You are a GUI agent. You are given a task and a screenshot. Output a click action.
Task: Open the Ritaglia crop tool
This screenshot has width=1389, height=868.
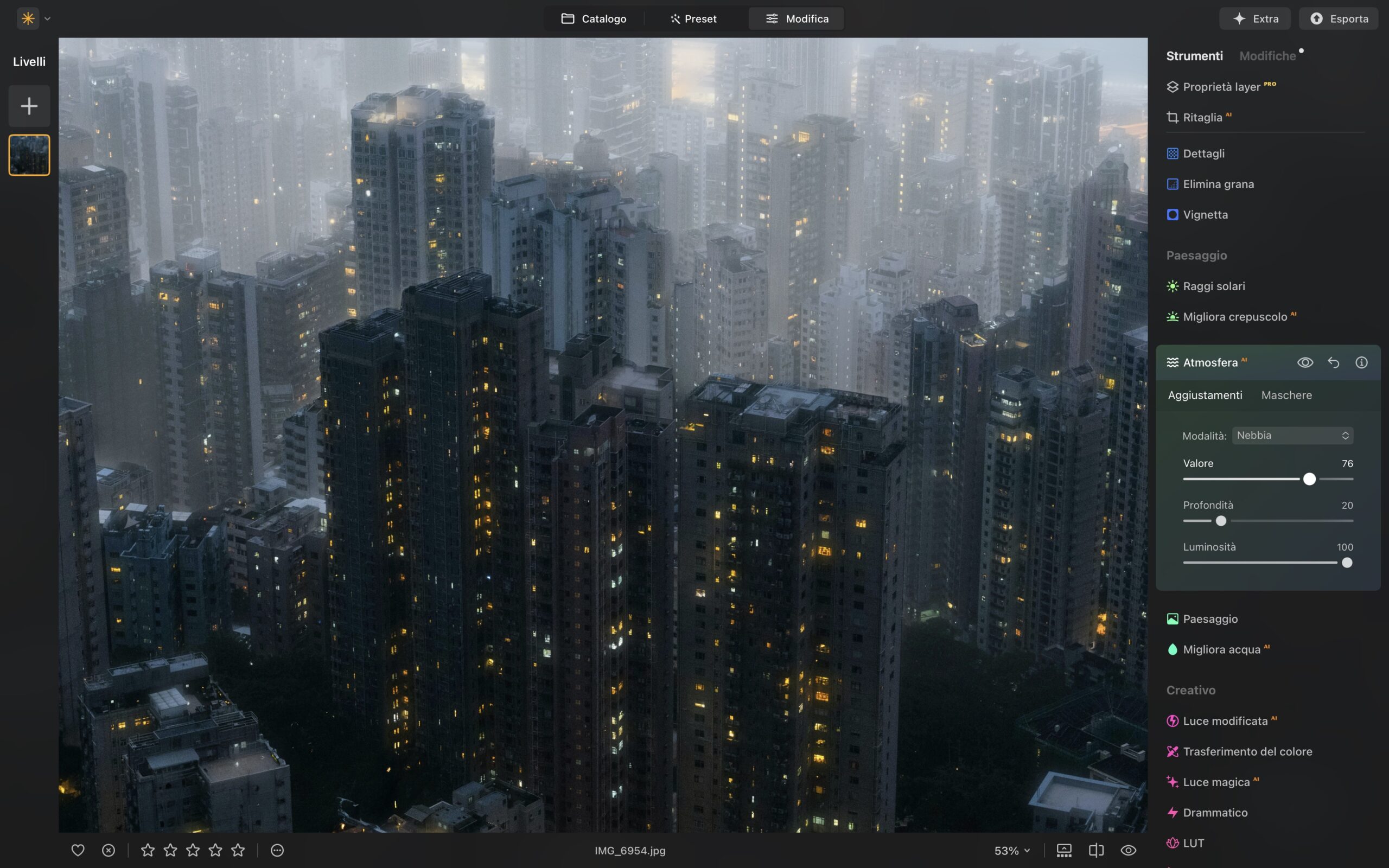1201,117
